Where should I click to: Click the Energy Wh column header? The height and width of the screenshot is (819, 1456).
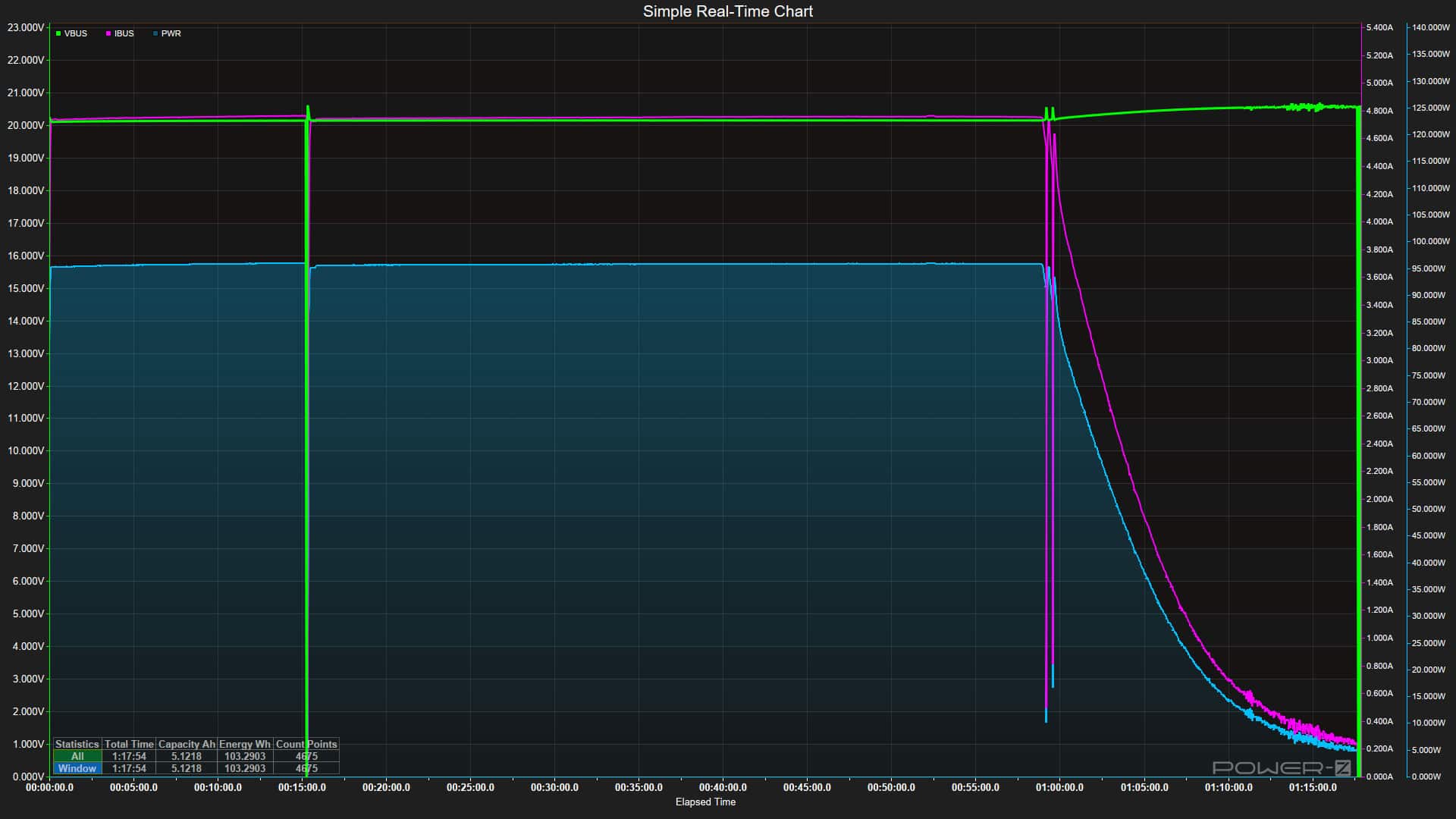coord(245,744)
